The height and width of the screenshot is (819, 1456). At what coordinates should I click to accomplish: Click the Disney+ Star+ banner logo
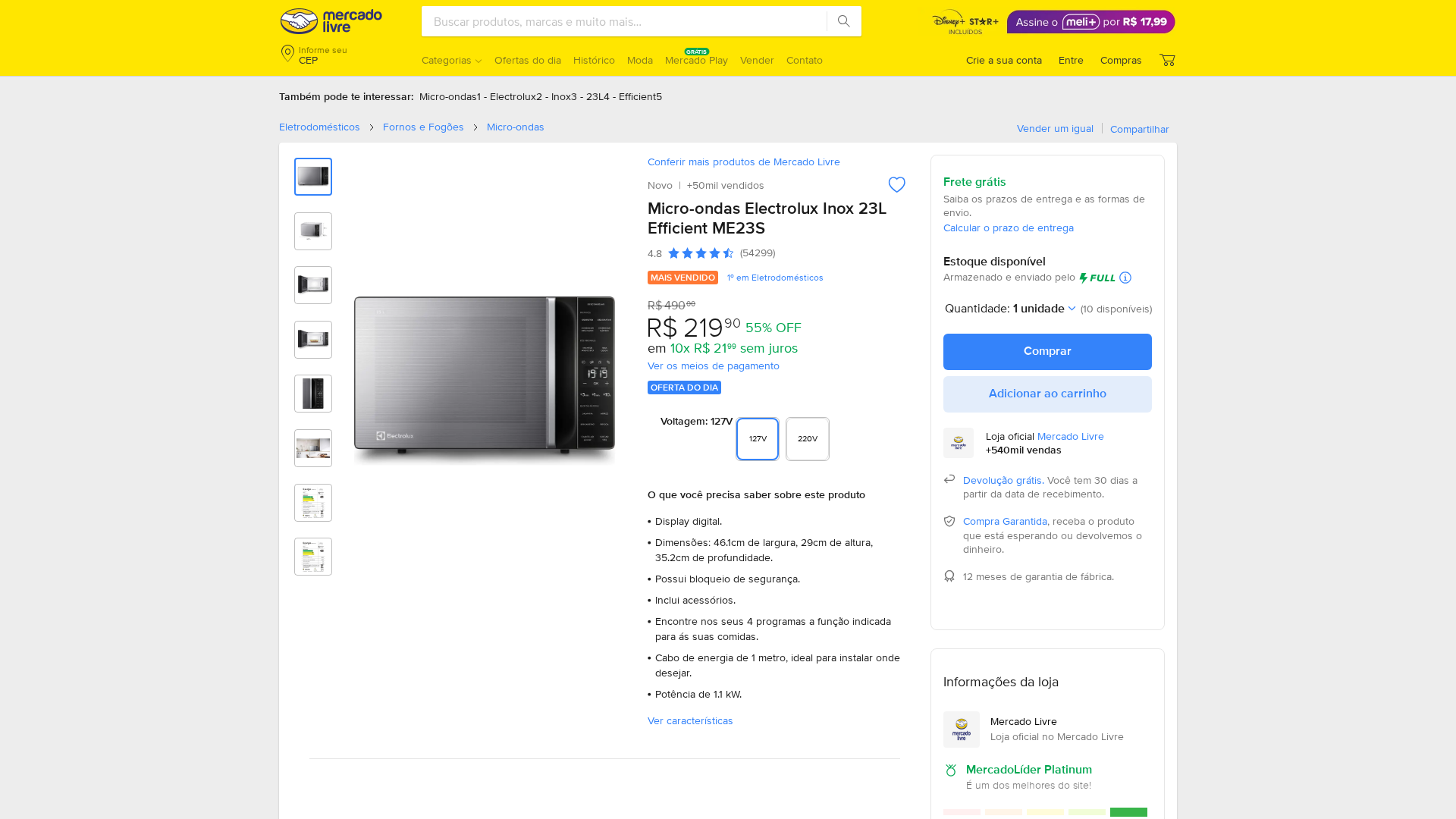(x=965, y=22)
